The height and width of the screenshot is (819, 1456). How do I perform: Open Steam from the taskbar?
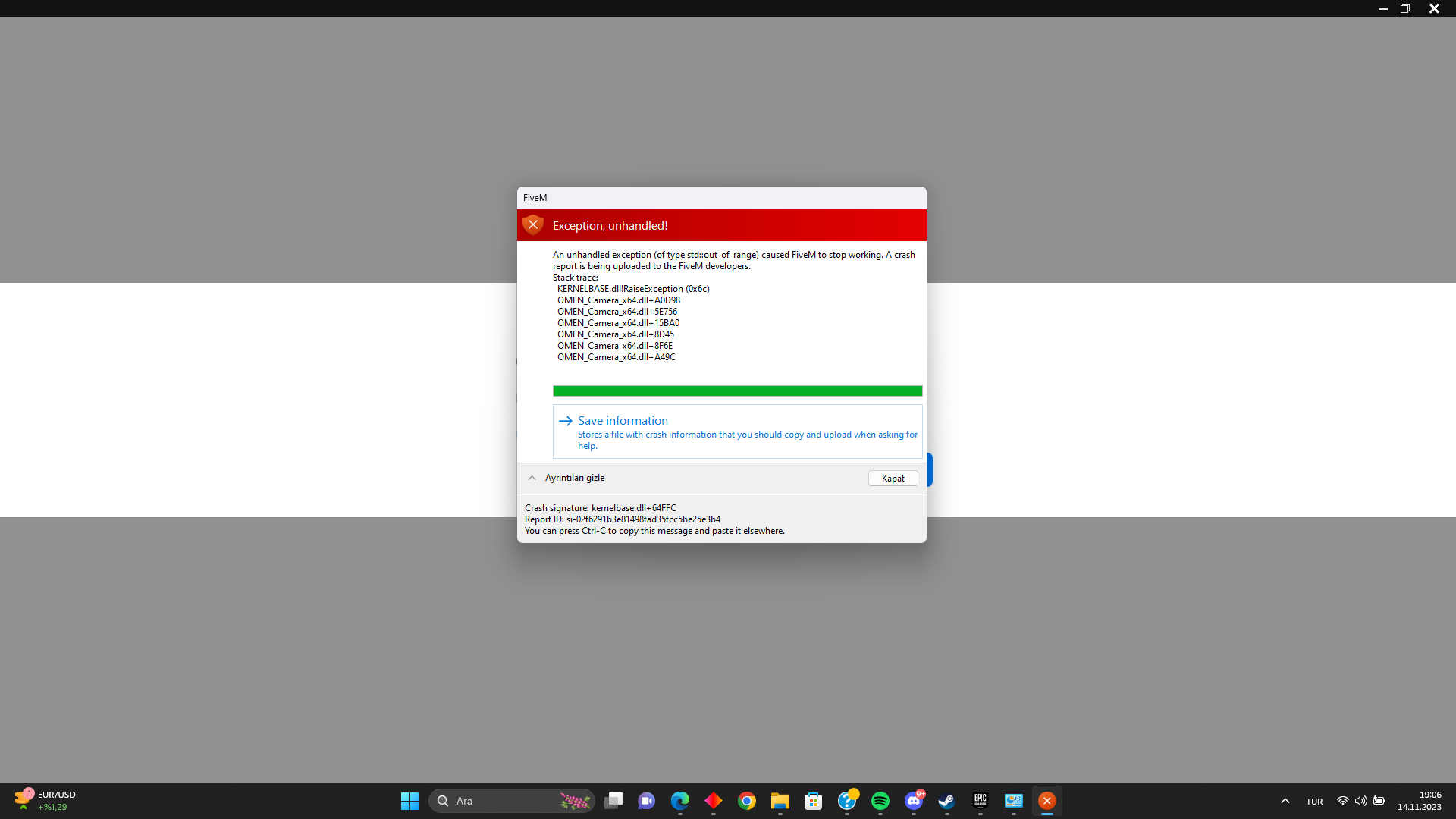click(946, 801)
